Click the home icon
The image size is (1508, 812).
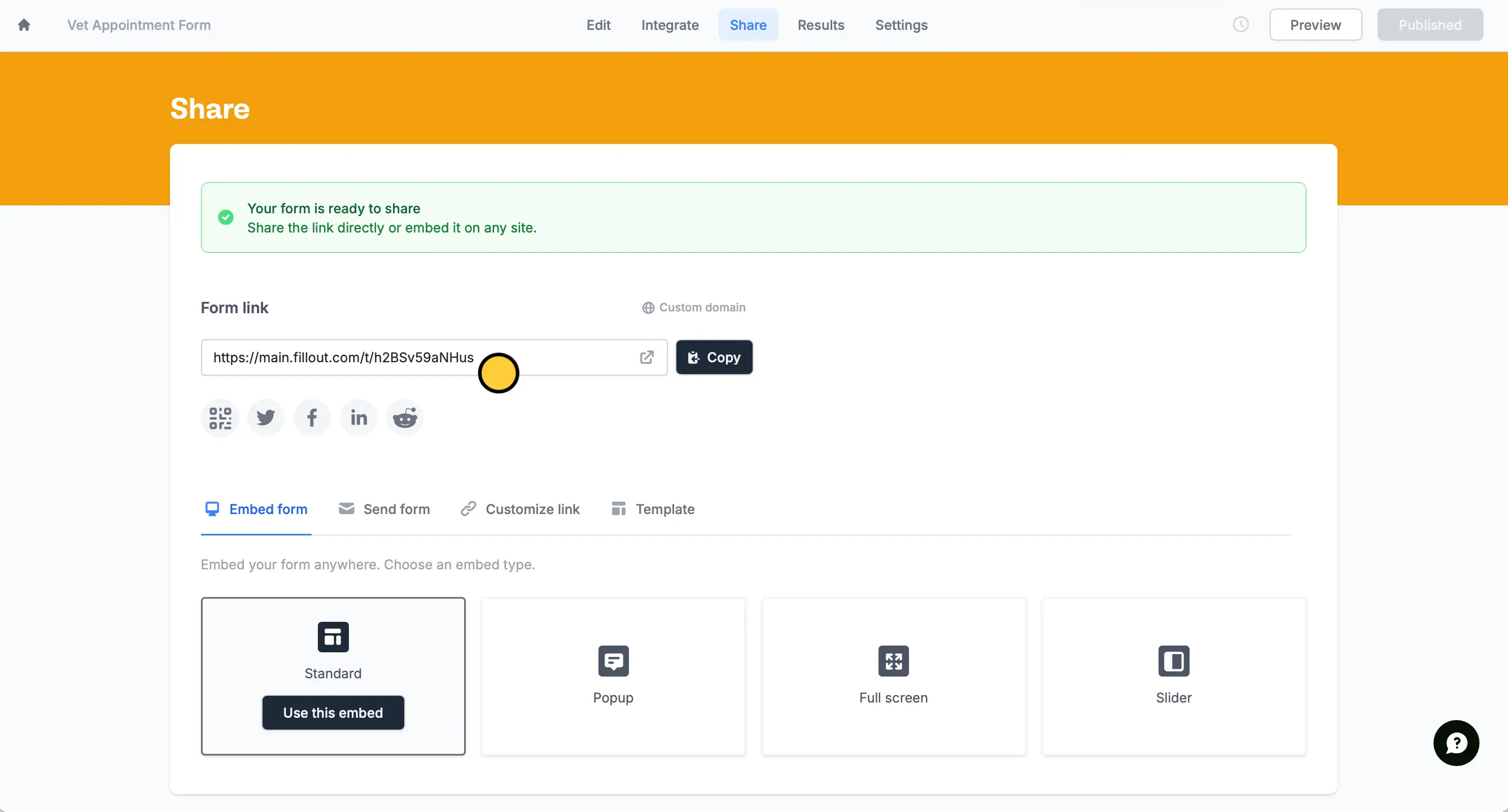tap(24, 25)
